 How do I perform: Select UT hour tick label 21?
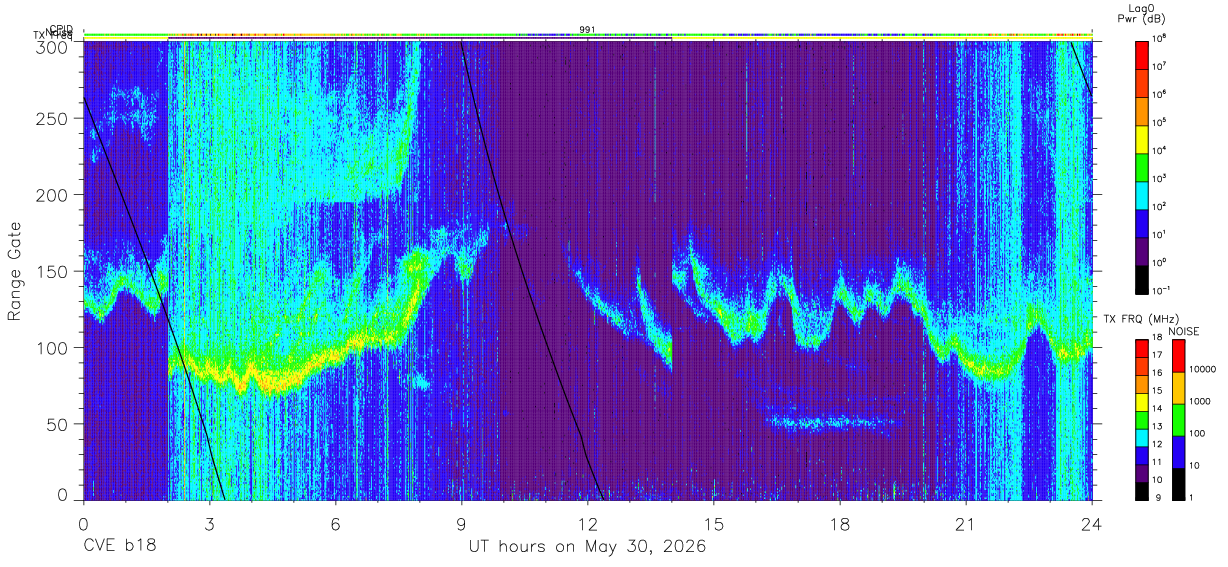[966, 523]
